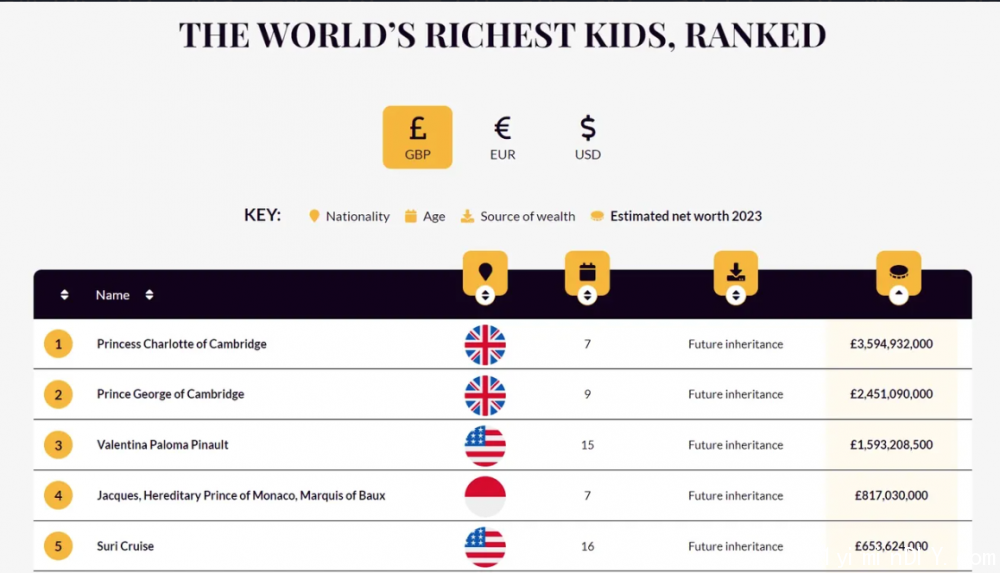Viewport: 1000px width, 573px height.
Task: Click the source of wealth download icon header
Action: click(736, 272)
